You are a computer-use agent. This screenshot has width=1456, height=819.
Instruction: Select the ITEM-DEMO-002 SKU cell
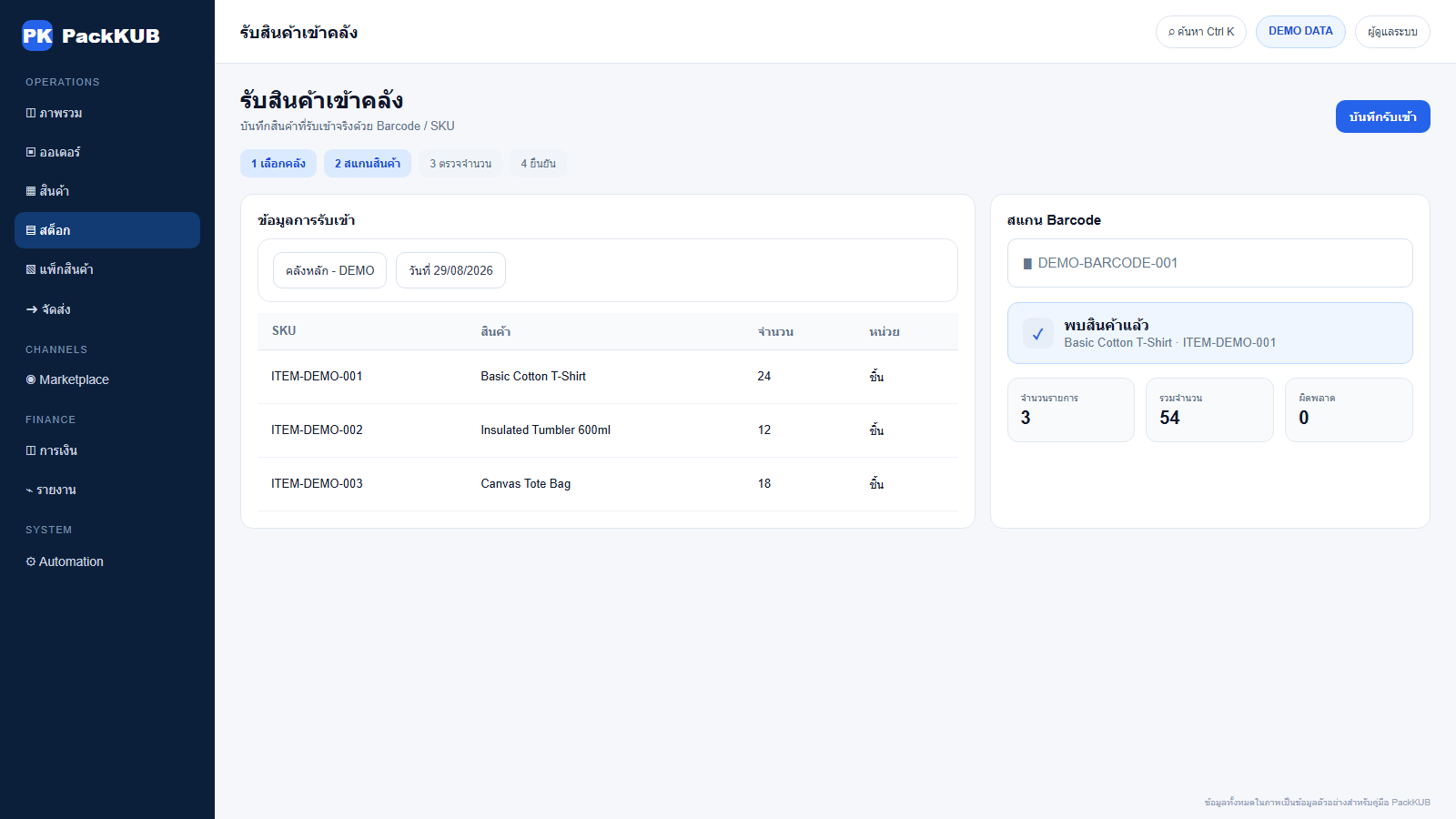(317, 430)
